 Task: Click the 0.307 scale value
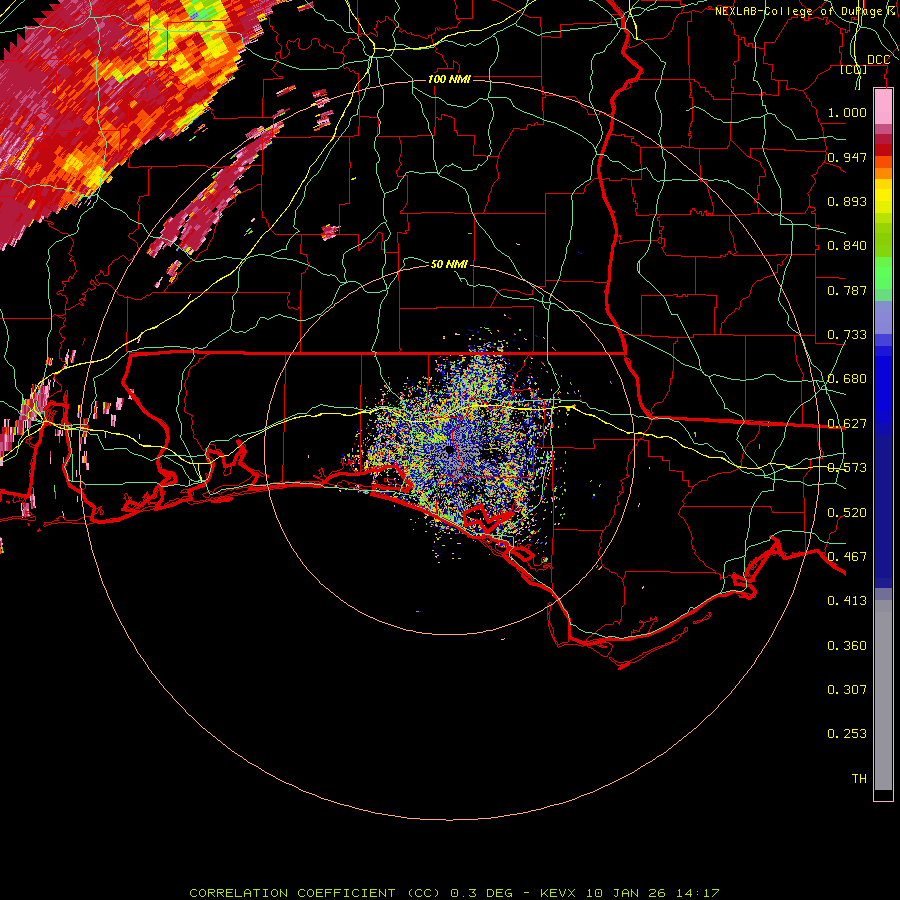[x=847, y=689]
